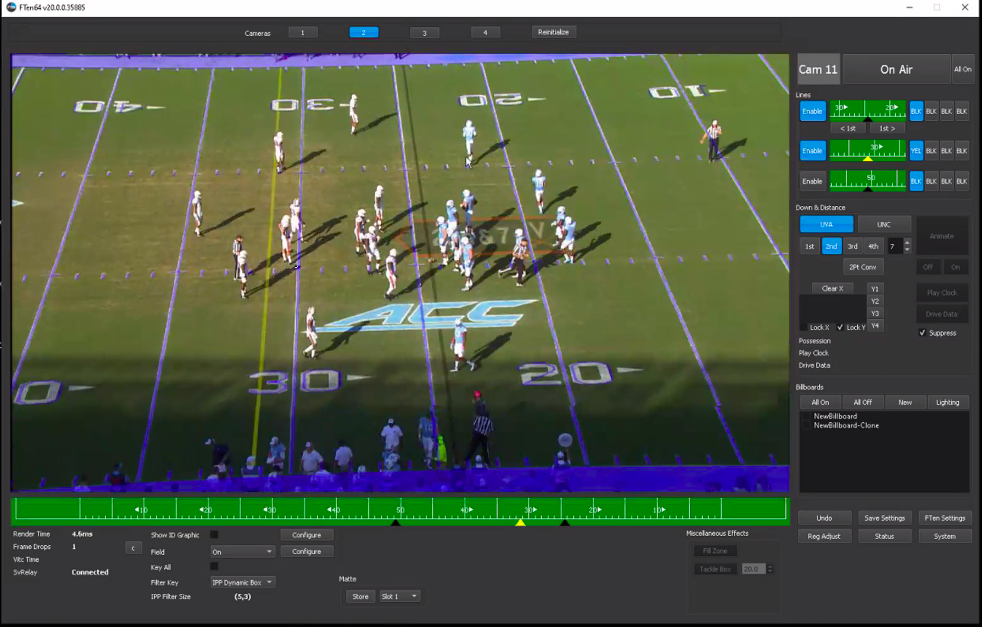Viewport: 982px width, 627px height.
Task: Click the black triangle marker at the 50 on the large field ruler
Action: coord(395,522)
